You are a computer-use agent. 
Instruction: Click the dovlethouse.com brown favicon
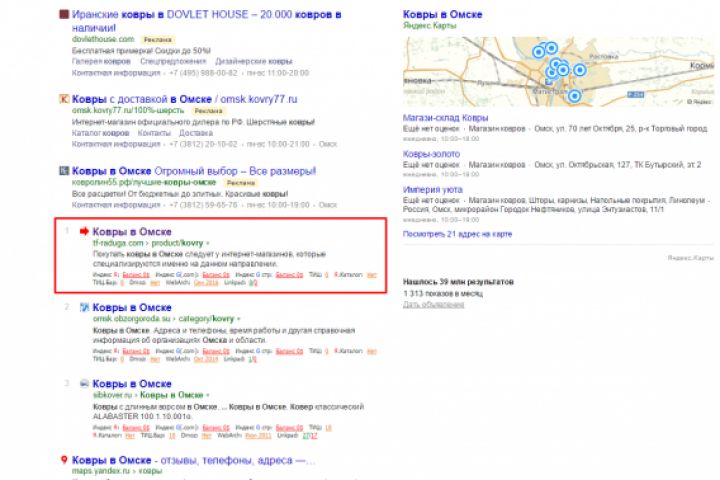64,14
